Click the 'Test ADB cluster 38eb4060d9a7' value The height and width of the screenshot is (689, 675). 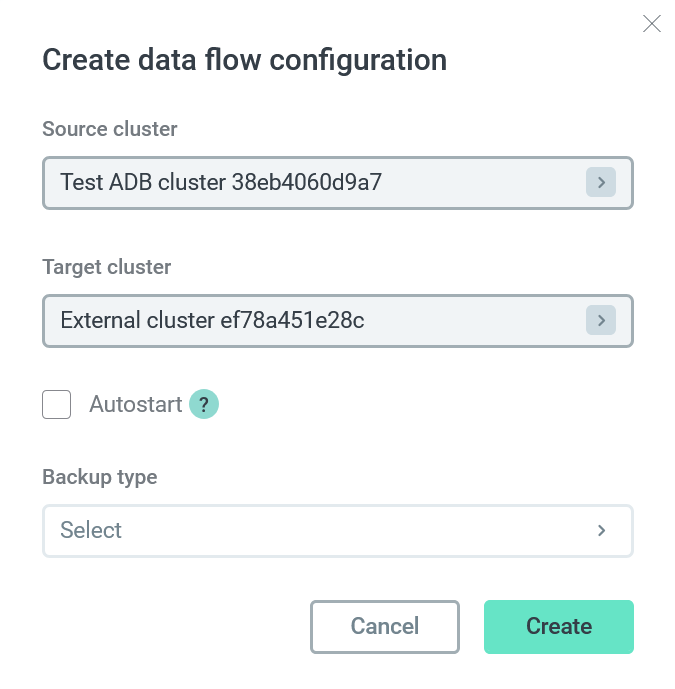[221, 182]
